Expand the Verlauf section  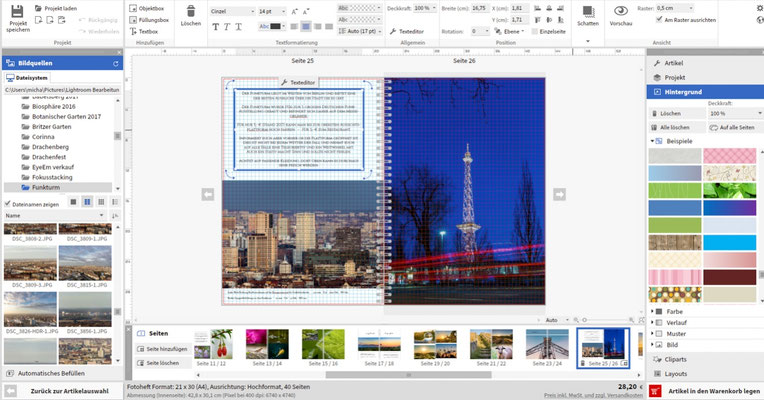pyautogui.click(x=676, y=323)
